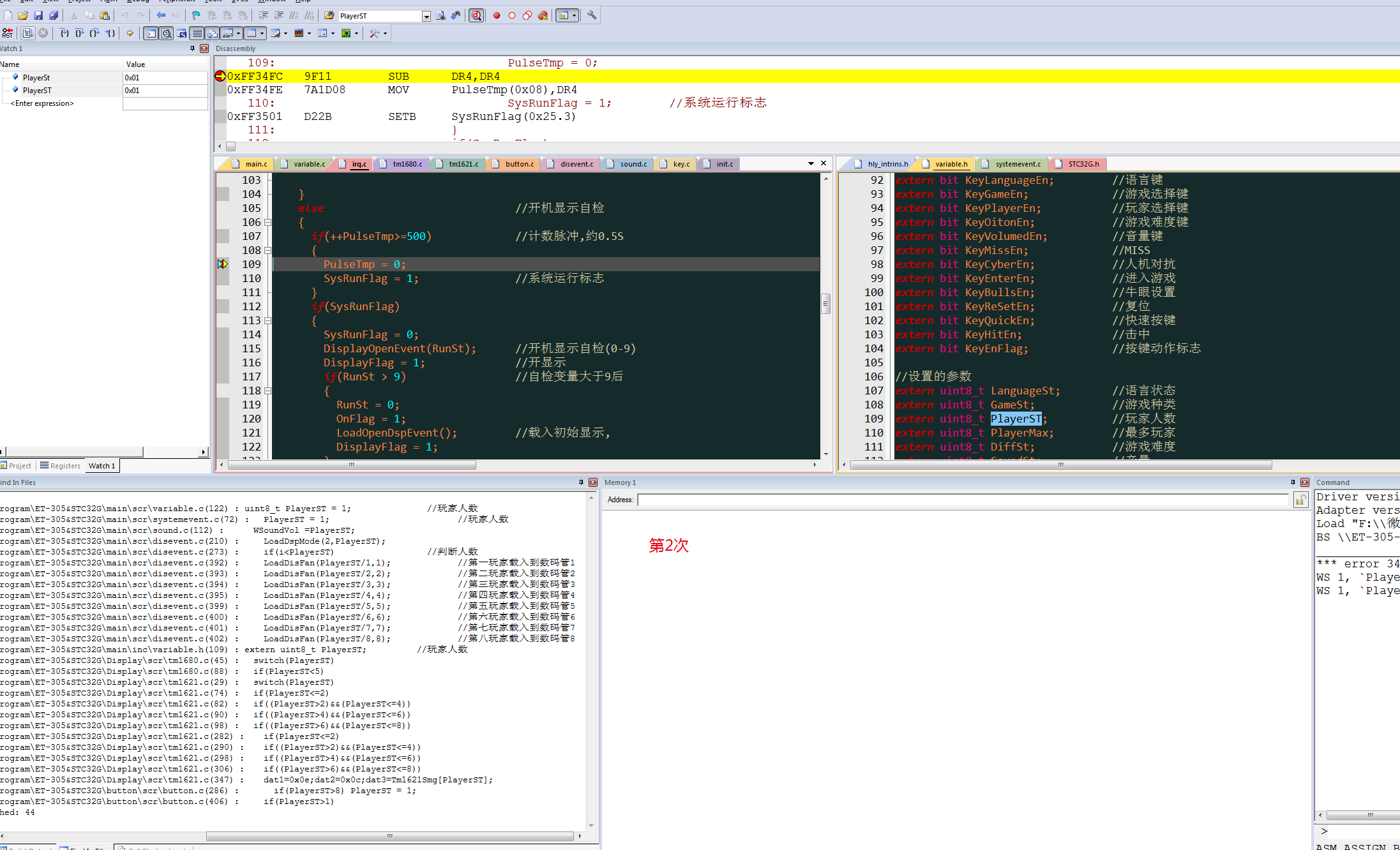Open the Serial windows dropdown arrow
The image size is (1400, 850).
285,33
